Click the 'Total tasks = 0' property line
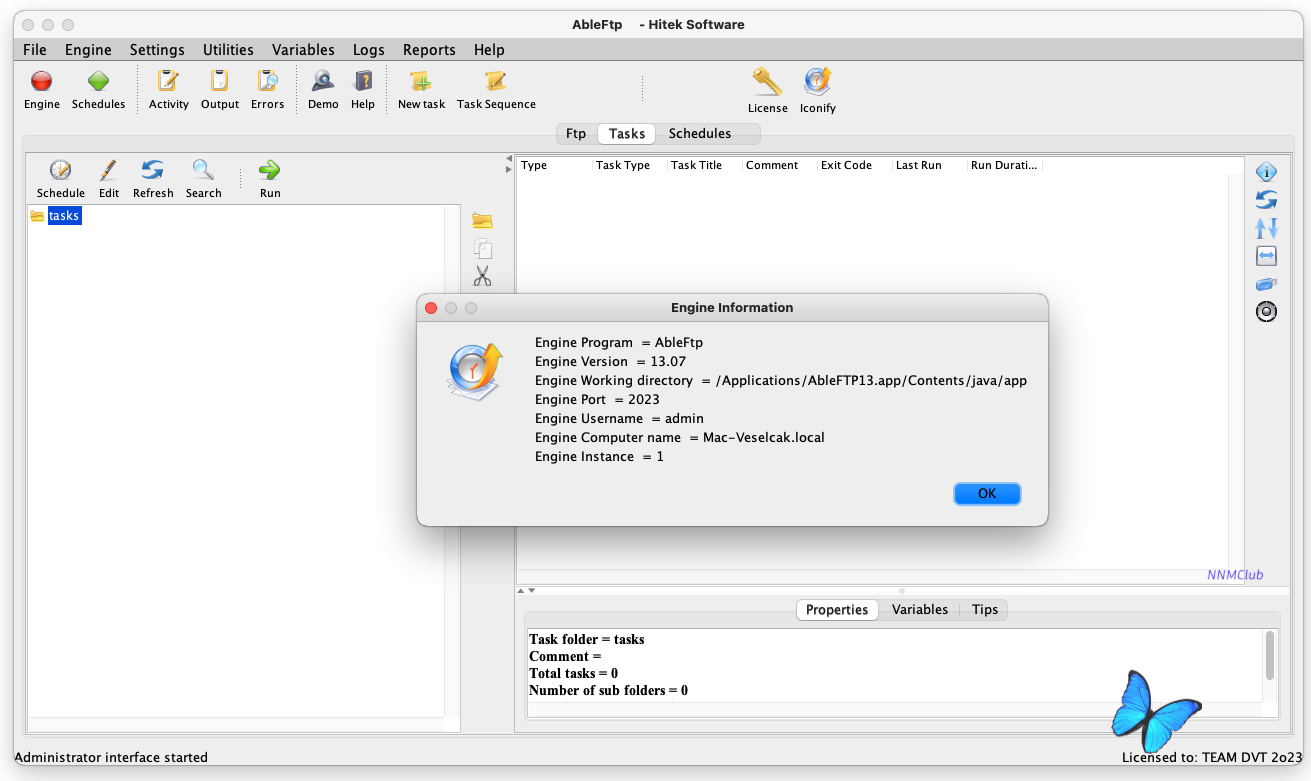 tap(573, 674)
